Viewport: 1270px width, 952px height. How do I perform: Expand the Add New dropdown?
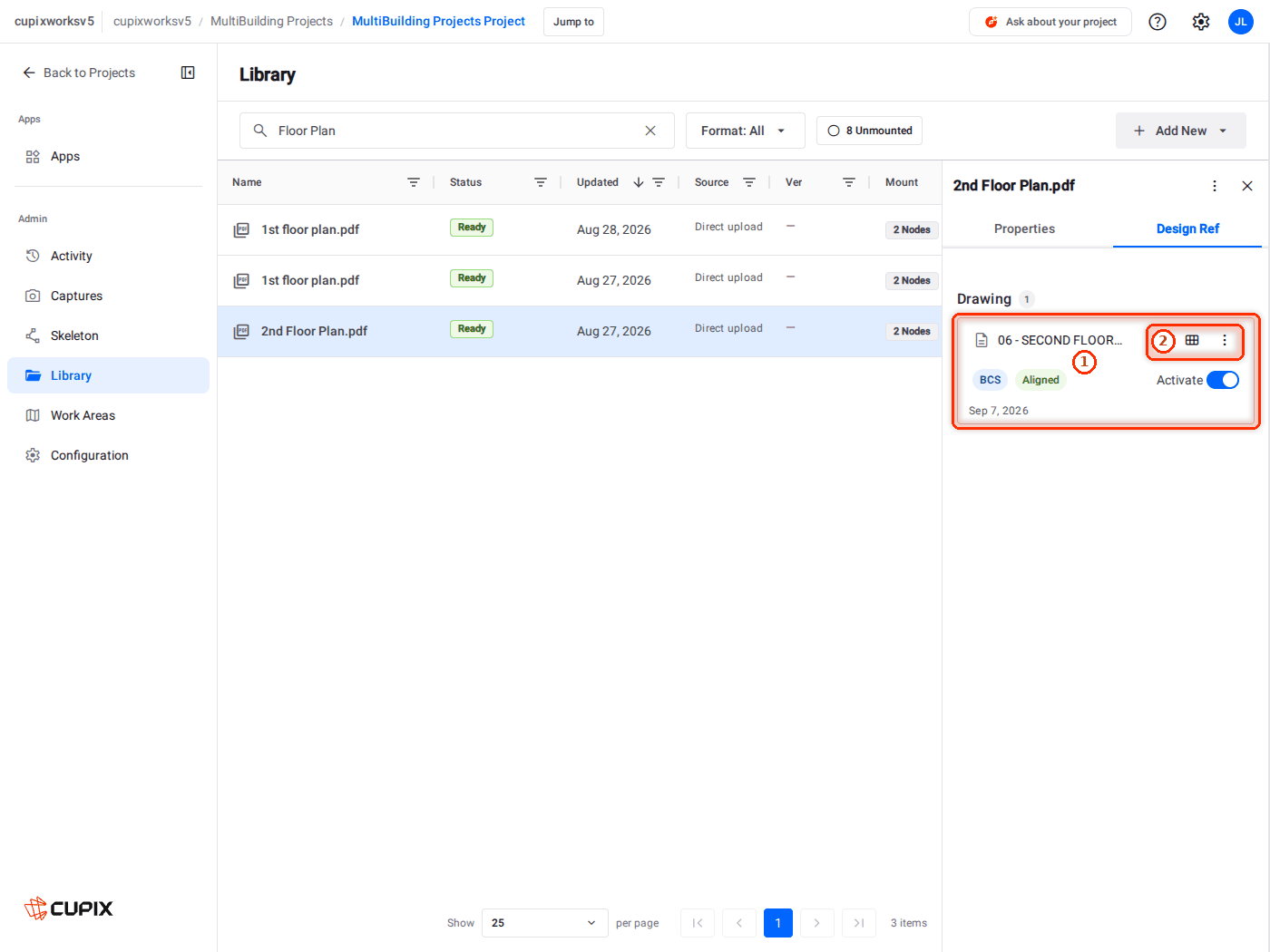(1180, 131)
